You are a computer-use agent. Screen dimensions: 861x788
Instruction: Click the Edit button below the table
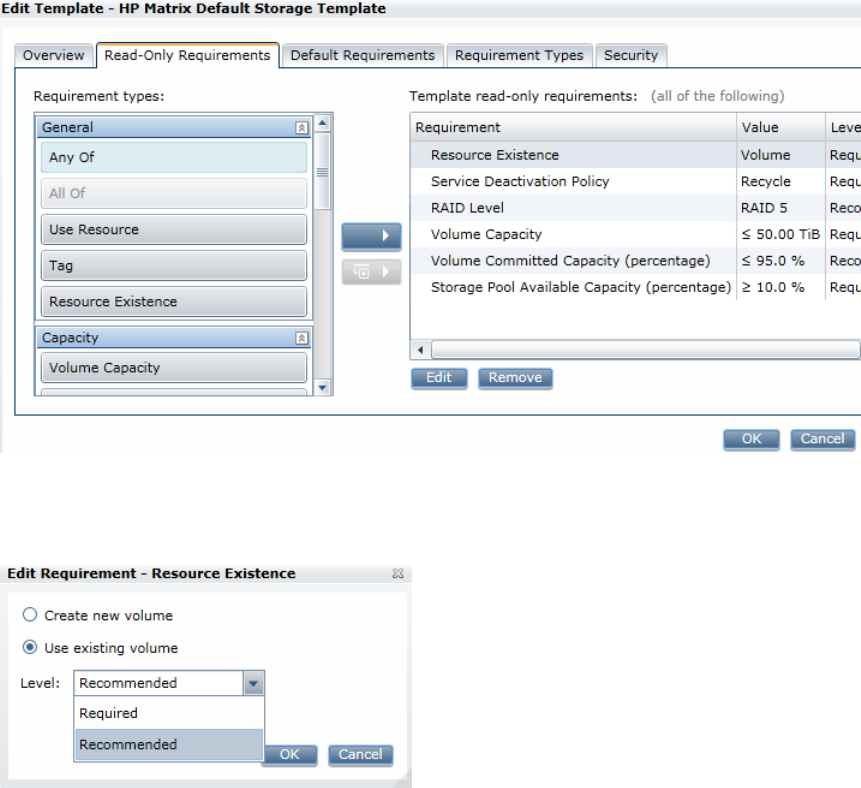pyautogui.click(x=439, y=378)
